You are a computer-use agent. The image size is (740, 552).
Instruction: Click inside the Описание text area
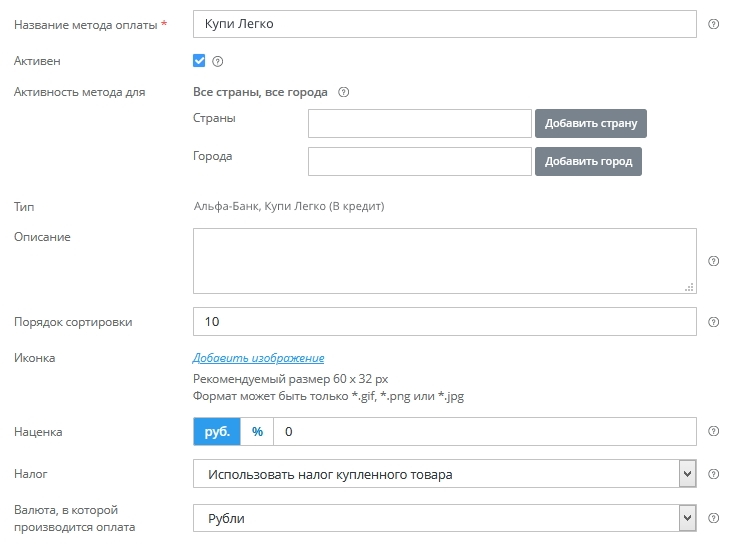tap(444, 260)
